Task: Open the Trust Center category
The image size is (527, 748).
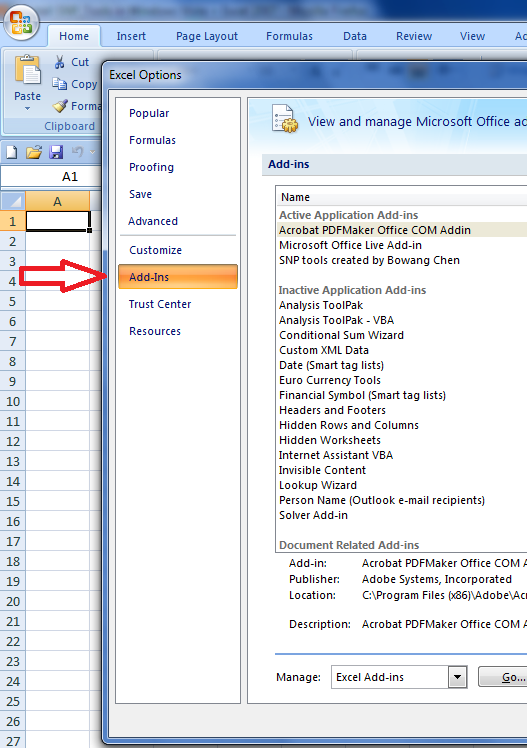Action: pyautogui.click(x=160, y=304)
